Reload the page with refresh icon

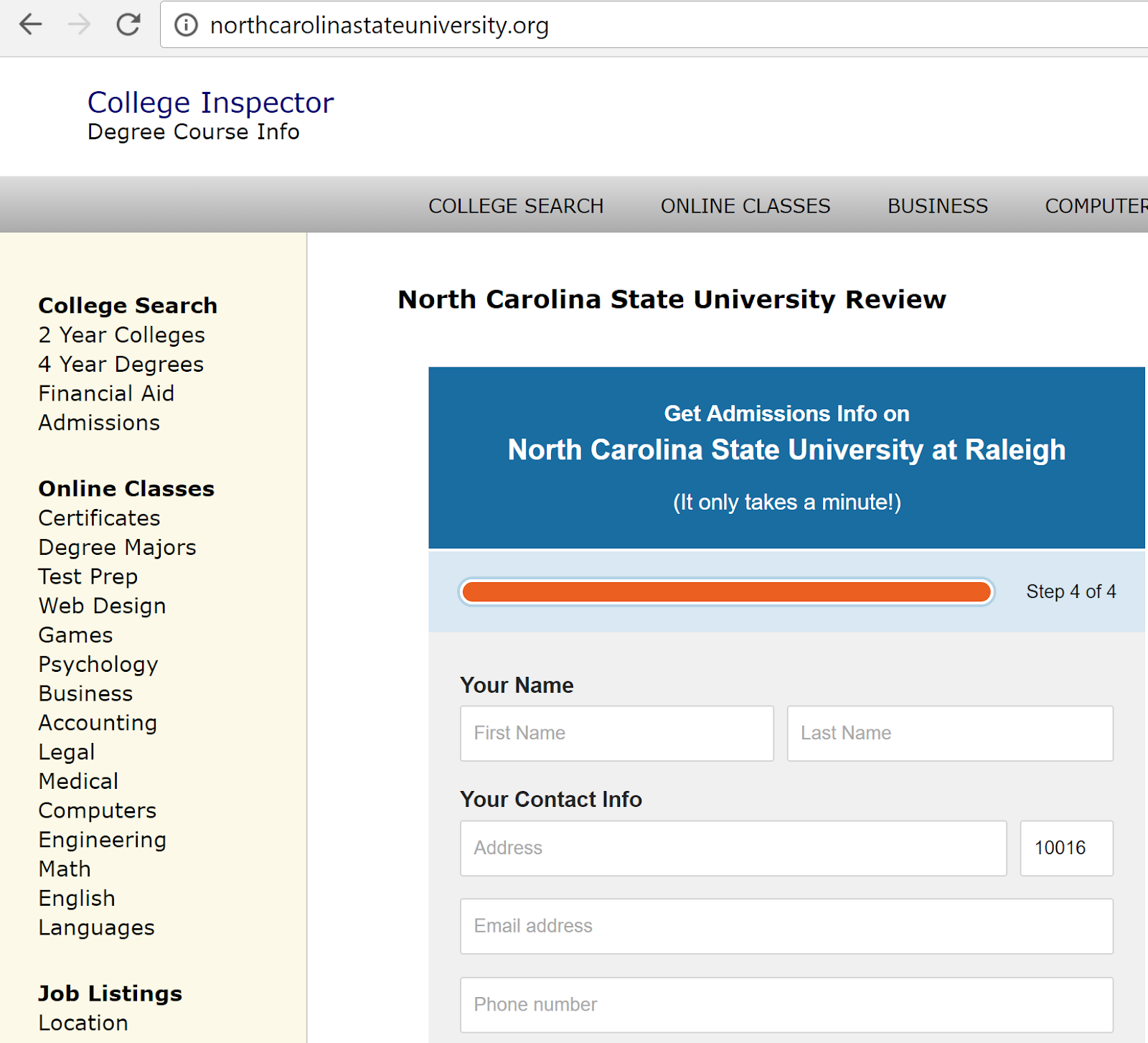click(x=128, y=24)
